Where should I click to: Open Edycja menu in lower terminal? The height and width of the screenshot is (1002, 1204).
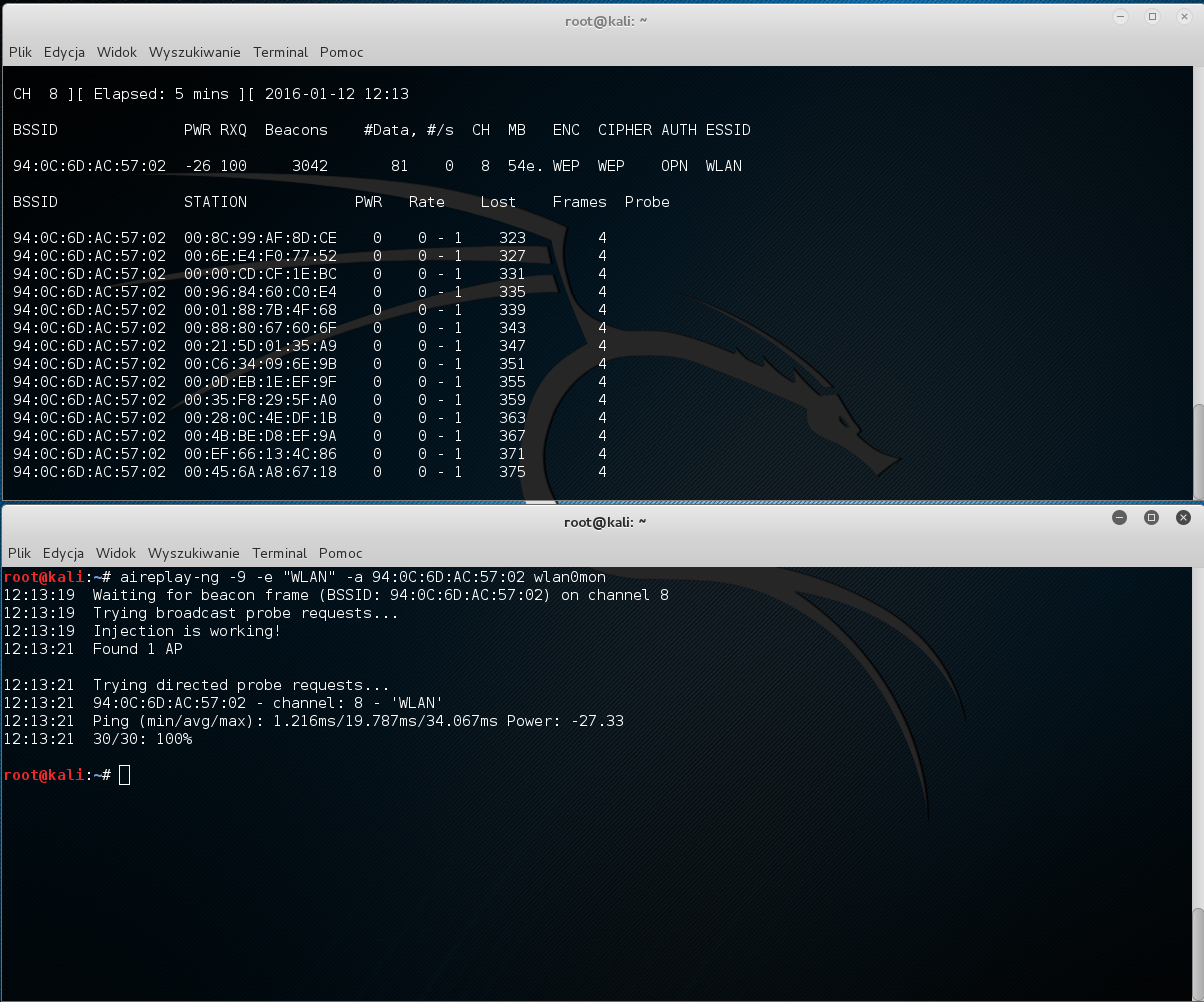pos(63,553)
